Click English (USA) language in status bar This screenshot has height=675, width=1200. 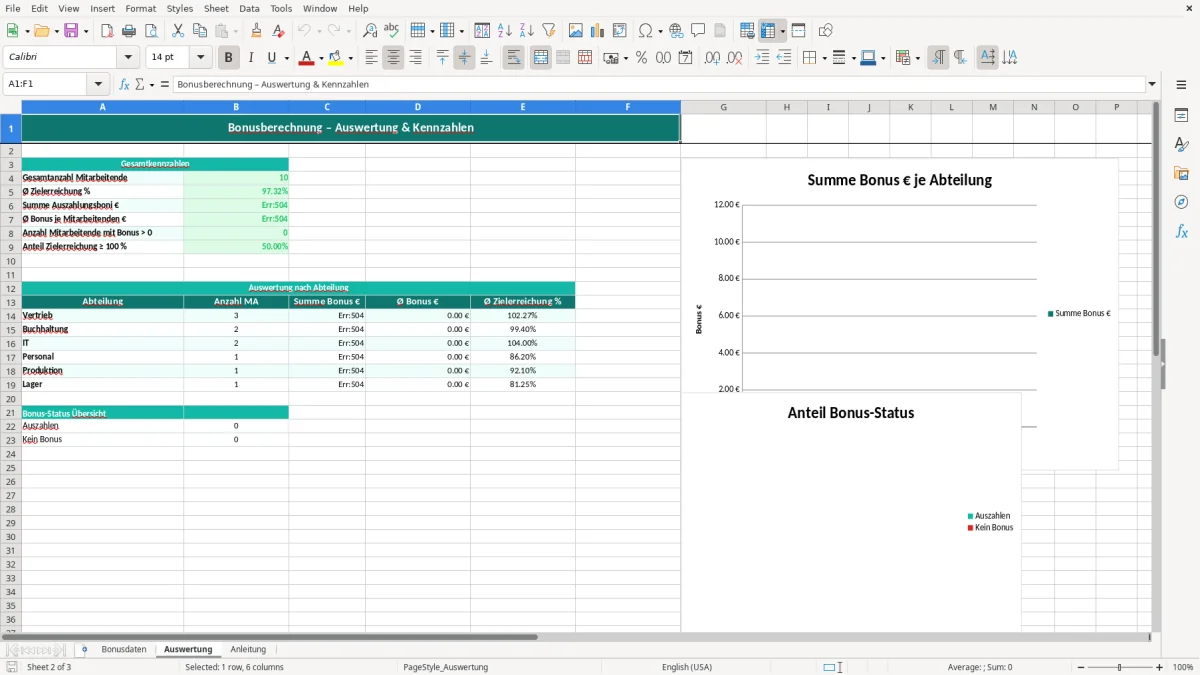[x=687, y=667]
